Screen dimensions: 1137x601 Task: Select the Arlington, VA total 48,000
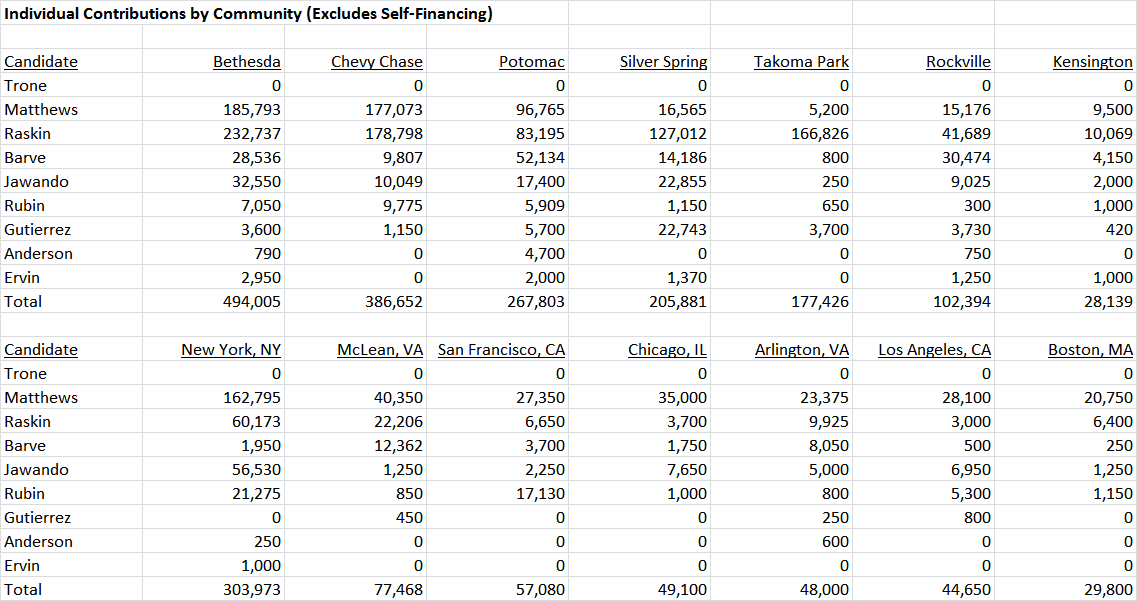[x=824, y=589]
